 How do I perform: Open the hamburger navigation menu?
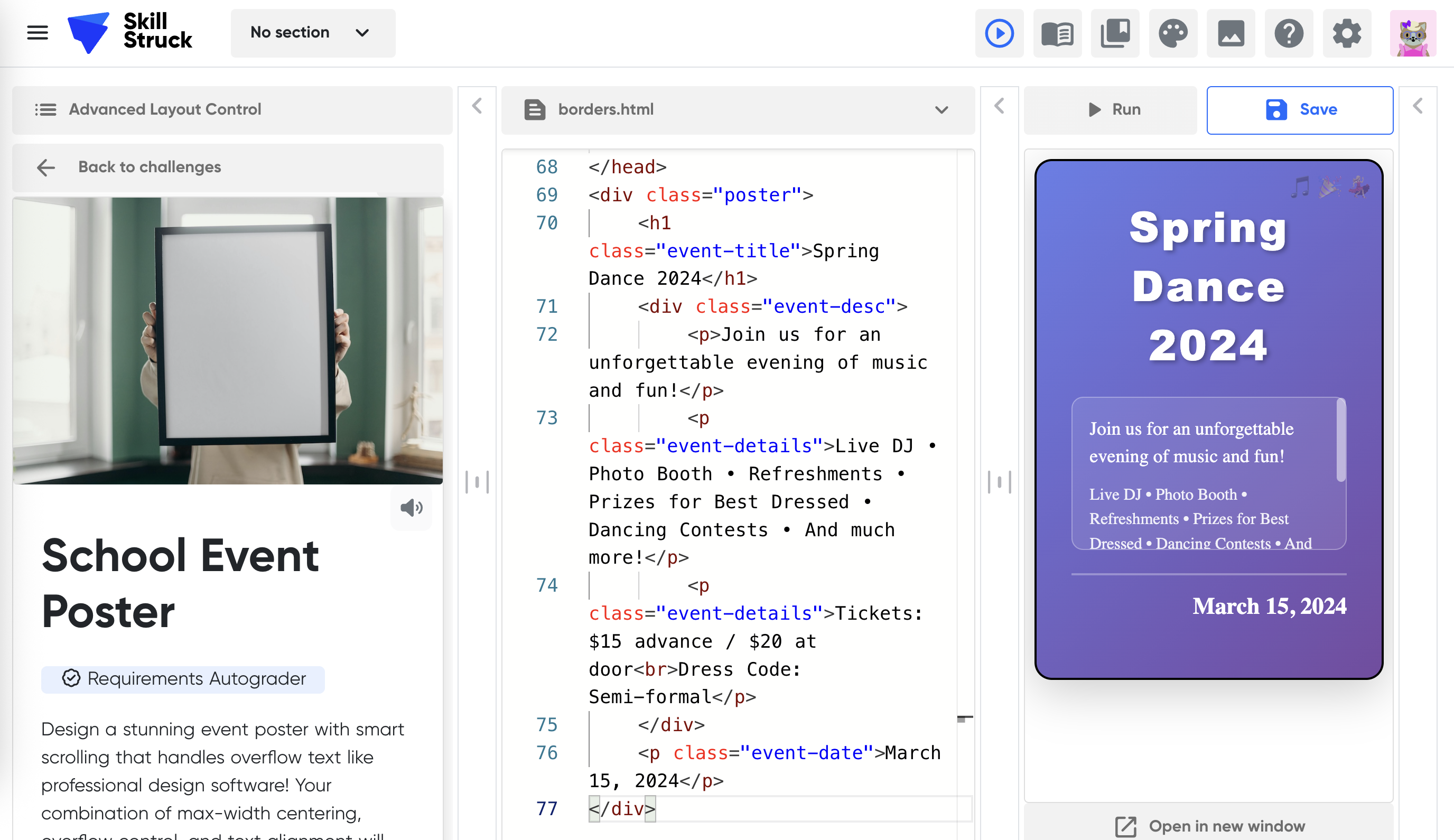coord(38,33)
